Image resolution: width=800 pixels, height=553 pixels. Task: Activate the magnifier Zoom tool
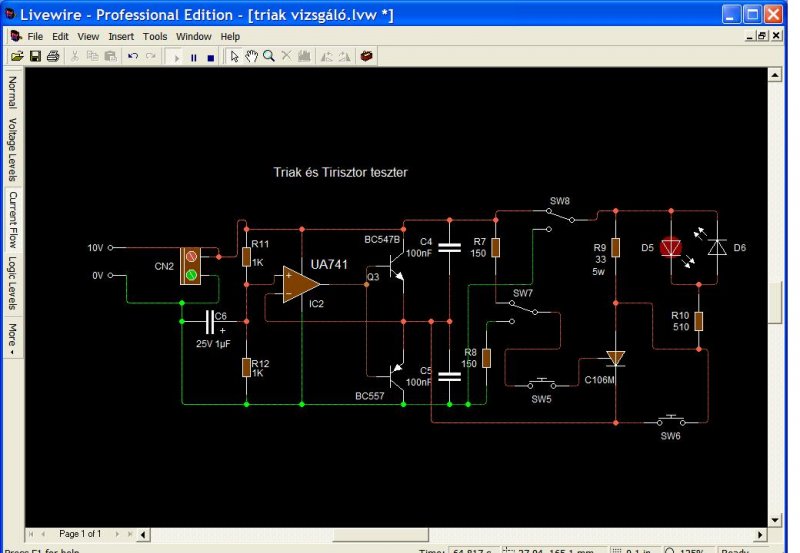point(269,56)
